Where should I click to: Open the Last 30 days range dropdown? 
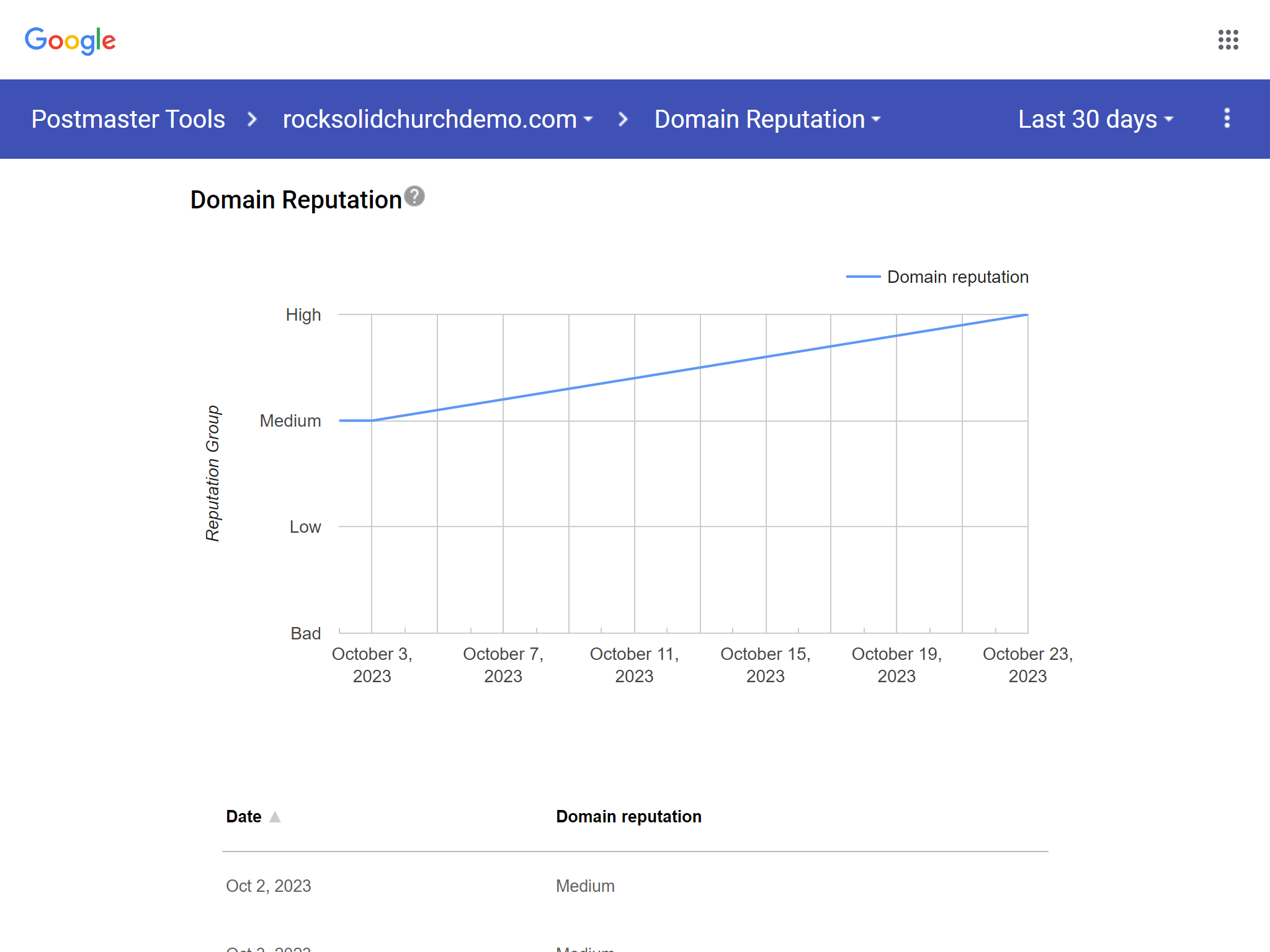[x=1096, y=119]
